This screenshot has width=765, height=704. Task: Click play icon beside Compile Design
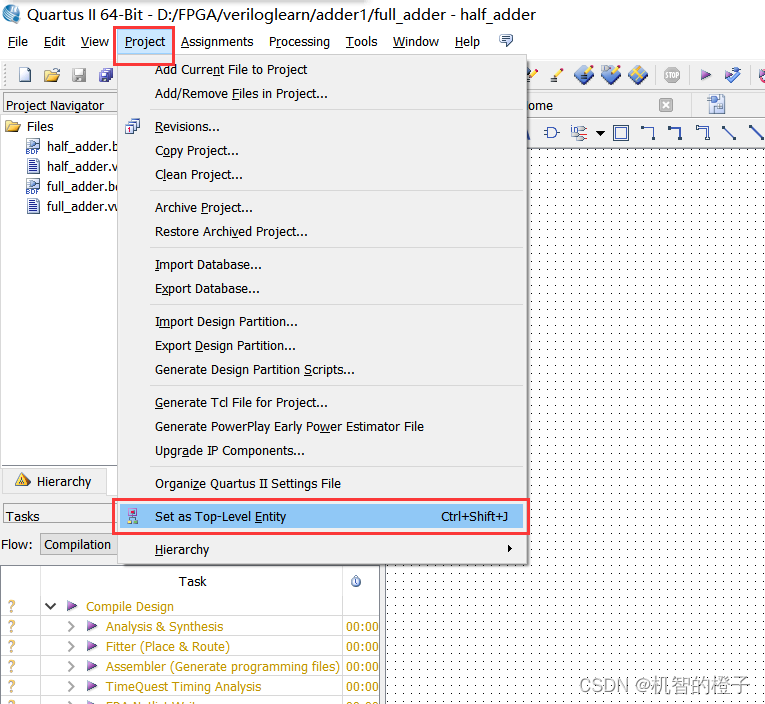[72, 606]
